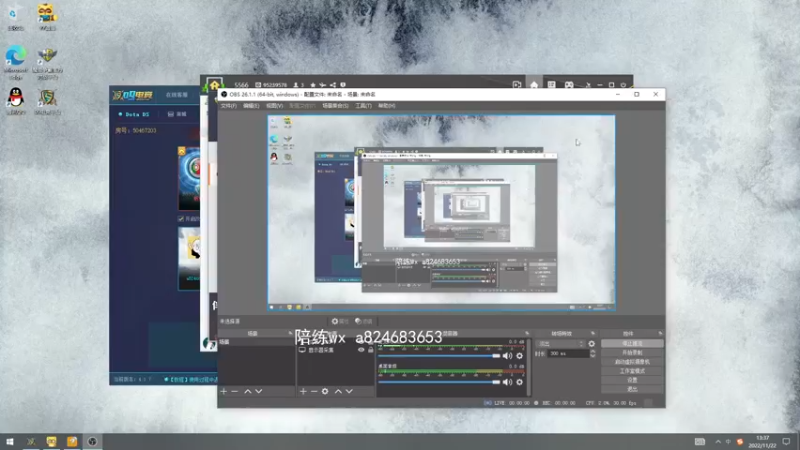Add a new source with the plus icon

point(303,391)
